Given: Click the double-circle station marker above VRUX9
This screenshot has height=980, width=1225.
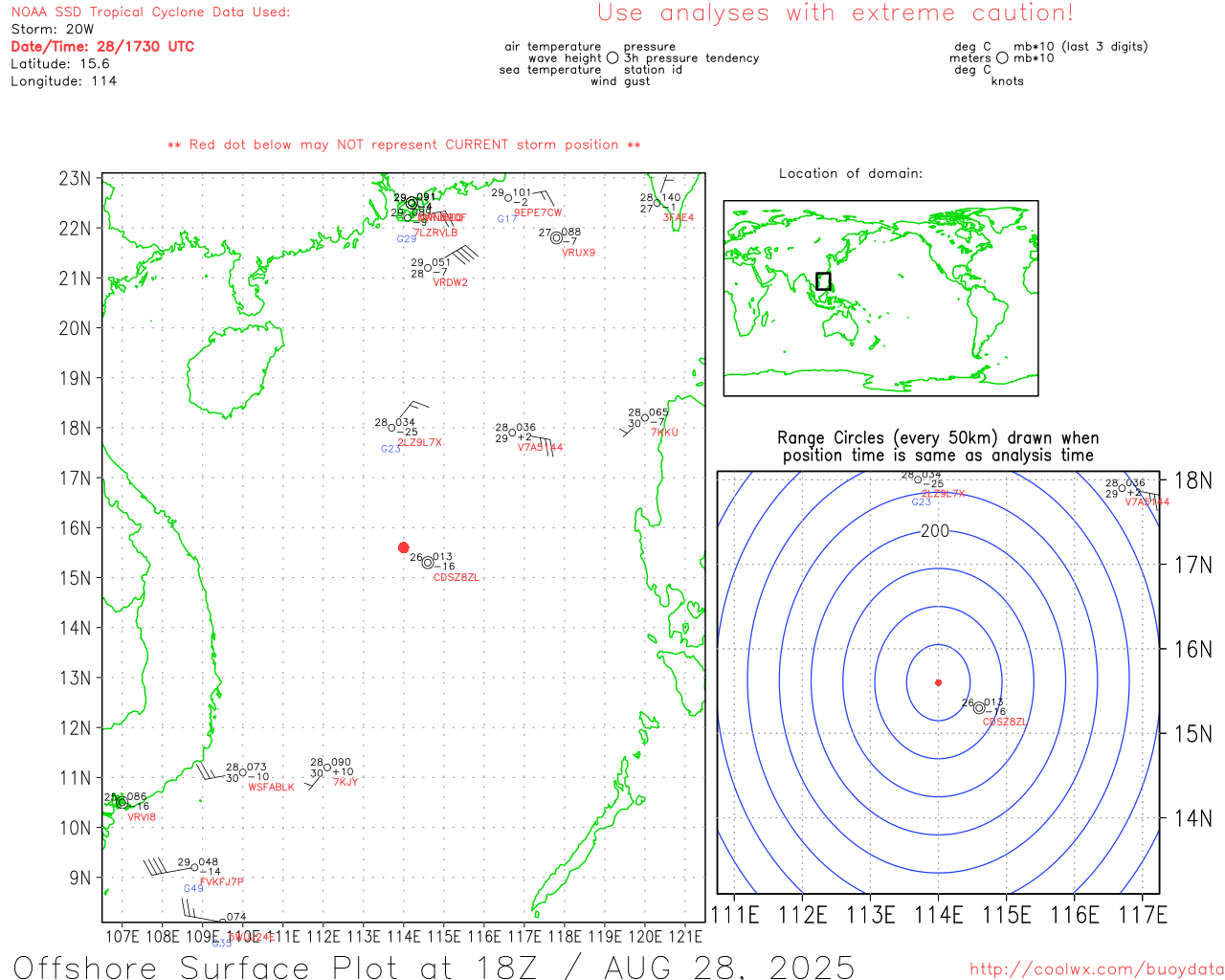Looking at the screenshot, I should (556, 237).
